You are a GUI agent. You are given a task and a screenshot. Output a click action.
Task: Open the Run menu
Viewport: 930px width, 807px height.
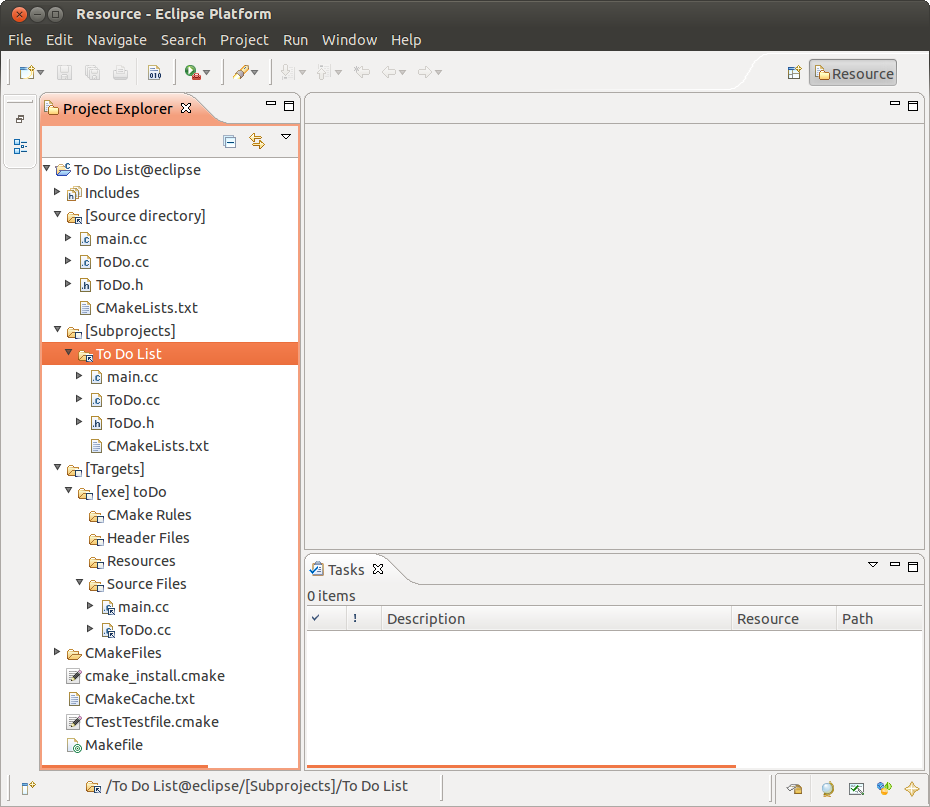pyautogui.click(x=295, y=40)
